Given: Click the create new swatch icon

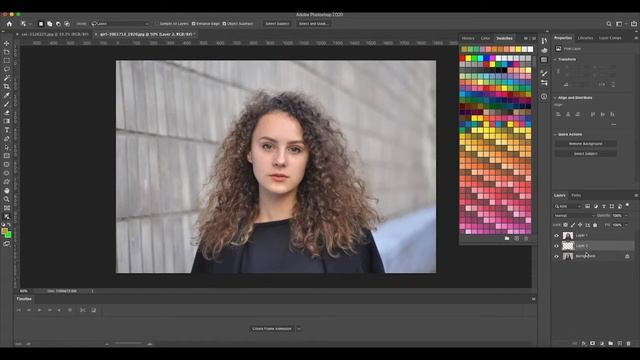Looking at the screenshot, I should pos(517,238).
